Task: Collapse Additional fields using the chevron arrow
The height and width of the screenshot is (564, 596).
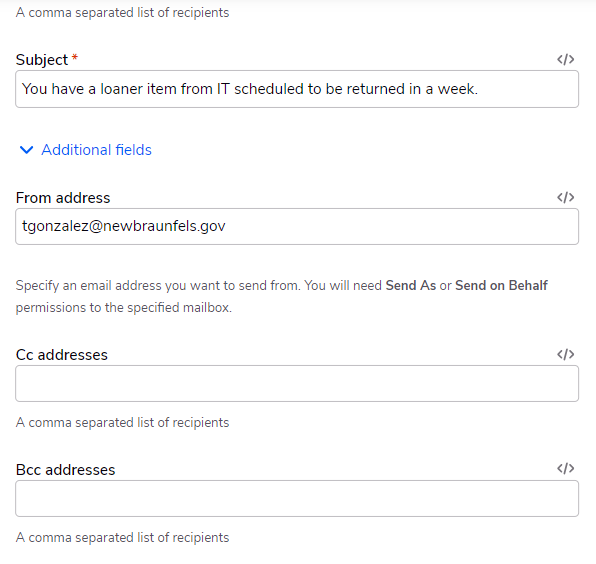Action: pyautogui.click(x=26, y=150)
